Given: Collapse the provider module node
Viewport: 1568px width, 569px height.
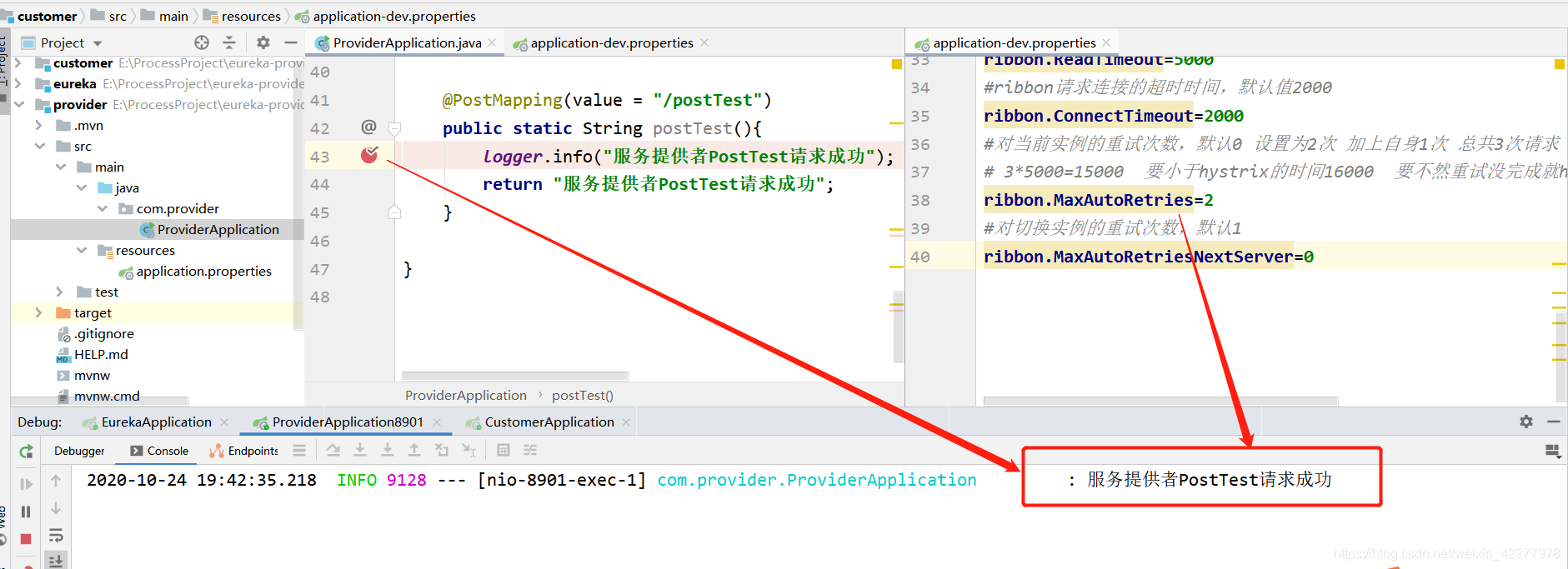Looking at the screenshot, I should pyautogui.click(x=18, y=105).
